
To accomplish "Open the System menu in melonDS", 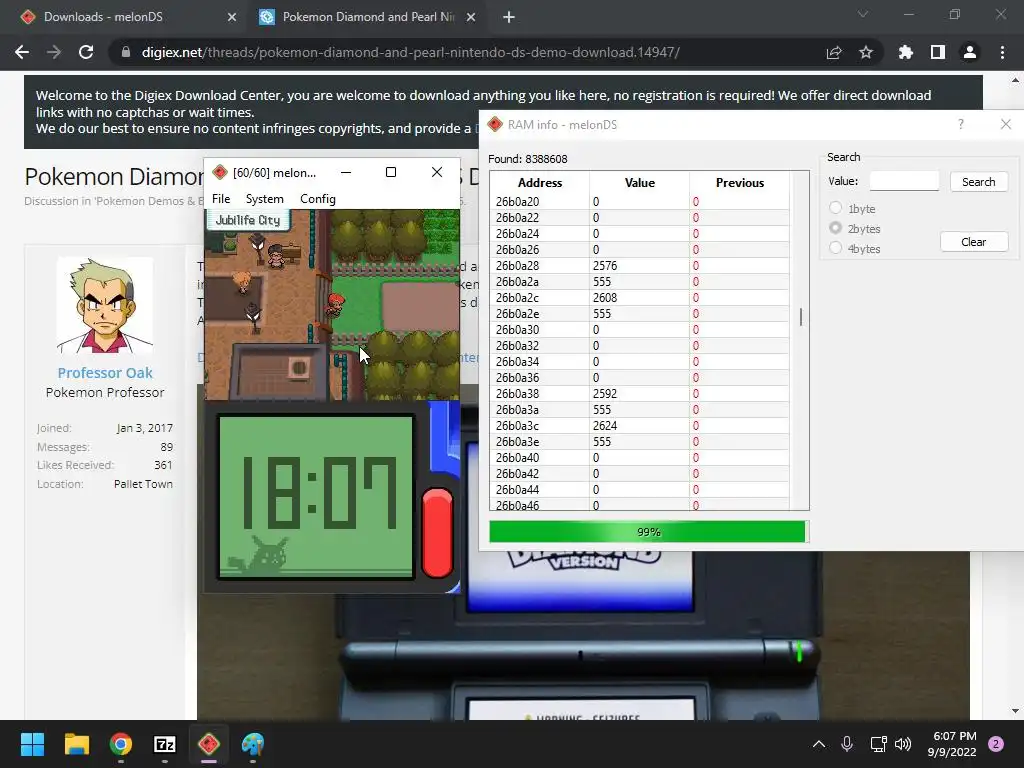I will [x=264, y=199].
